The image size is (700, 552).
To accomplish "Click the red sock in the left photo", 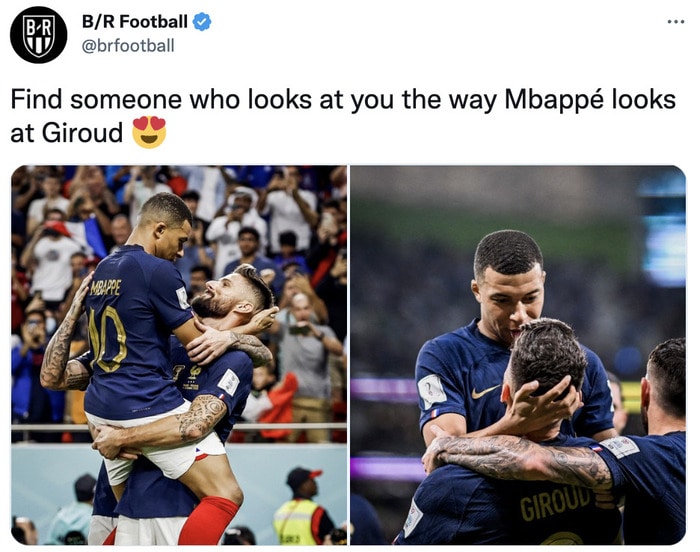I will [x=209, y=520].
